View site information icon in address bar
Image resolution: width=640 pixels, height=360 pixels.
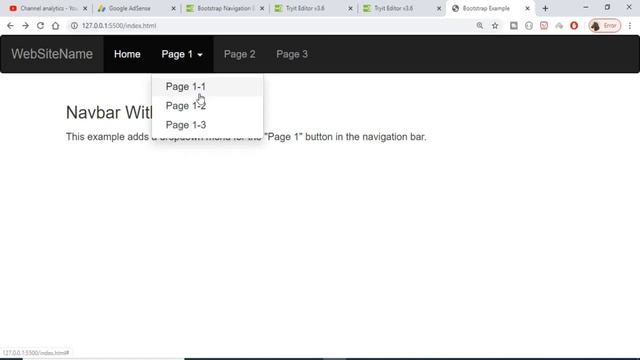click(x=74, y=26)
